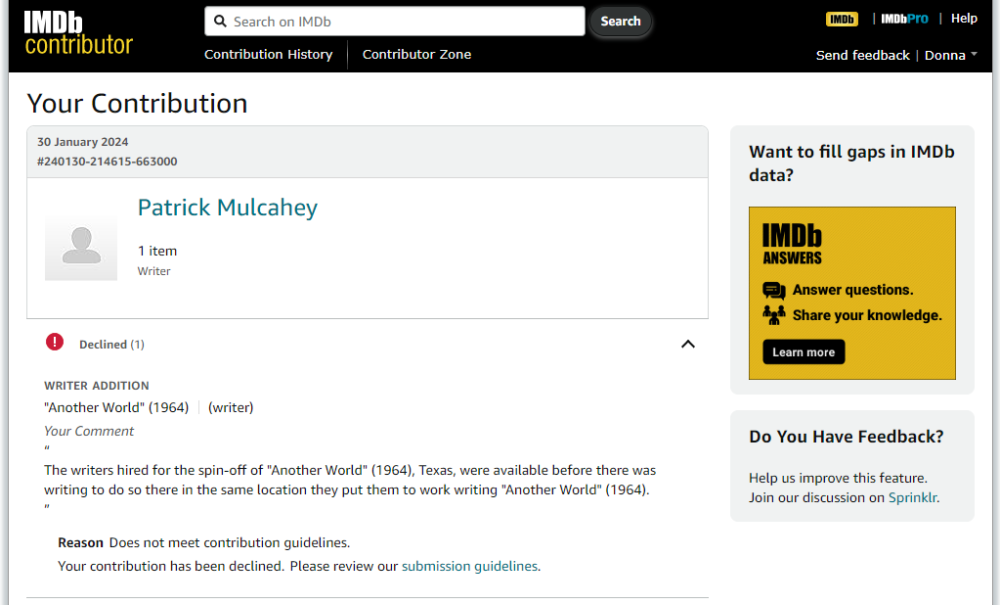1000x605 pixels.
Task: Switch to the Contribution History tab
Action: coord(268,54)
